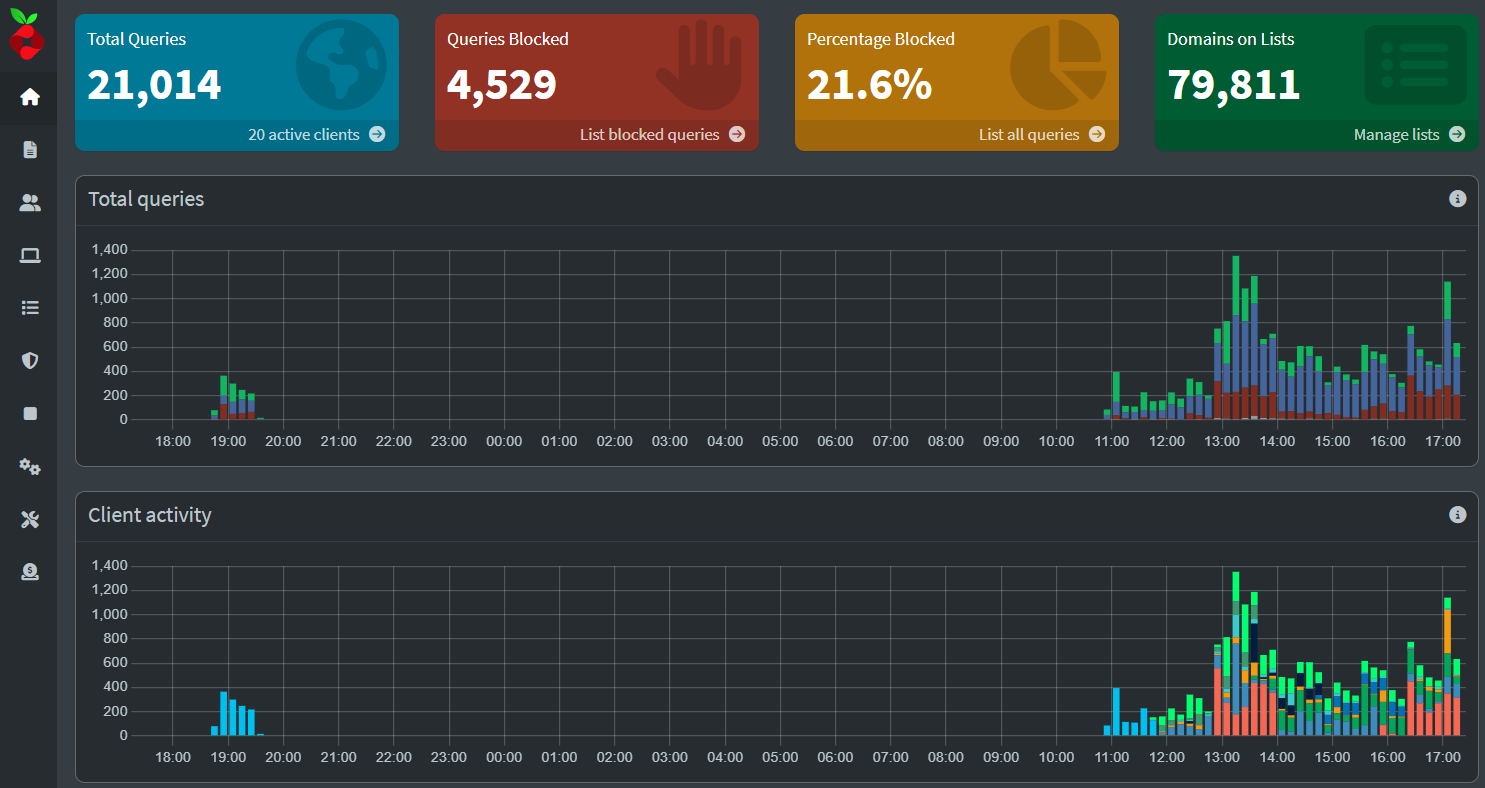Click the 21,014 total queries value

coord(154,85)
